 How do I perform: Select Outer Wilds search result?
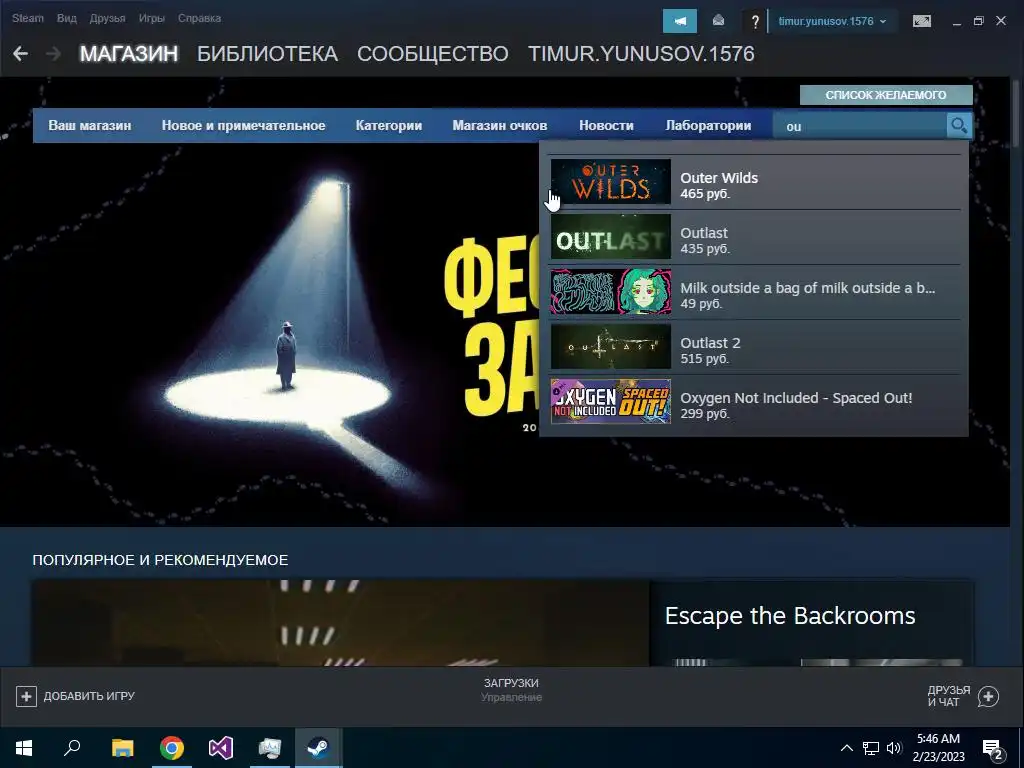(x=754, y=183)
